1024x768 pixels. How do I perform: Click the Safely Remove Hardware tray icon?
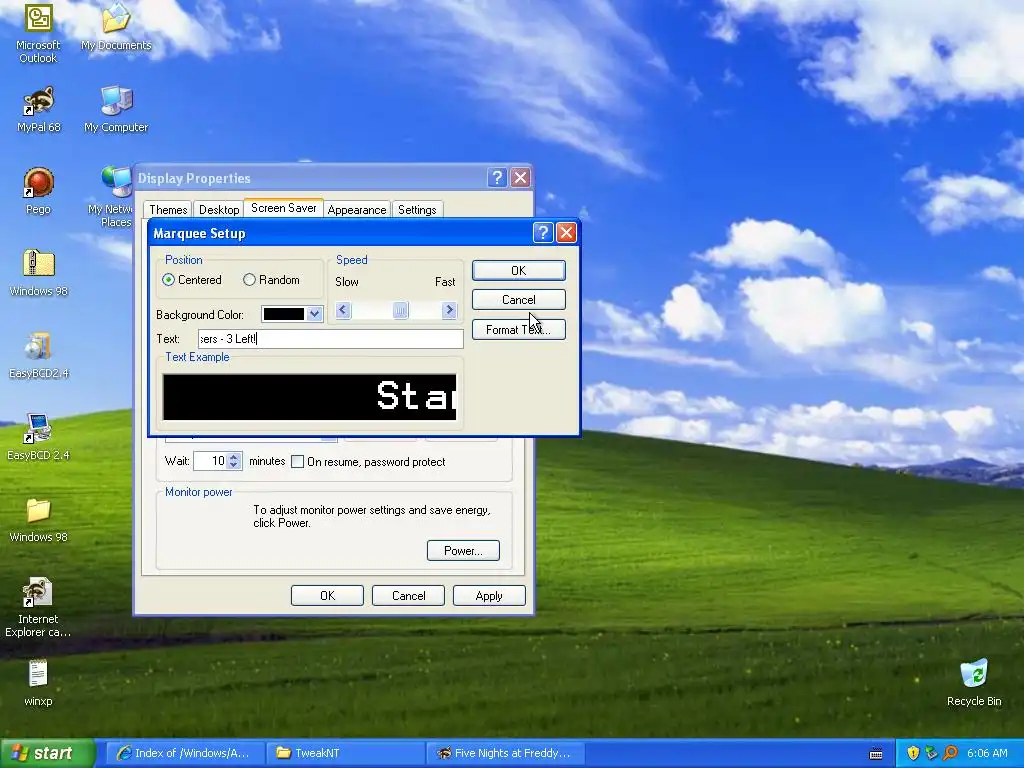(931, 753)
